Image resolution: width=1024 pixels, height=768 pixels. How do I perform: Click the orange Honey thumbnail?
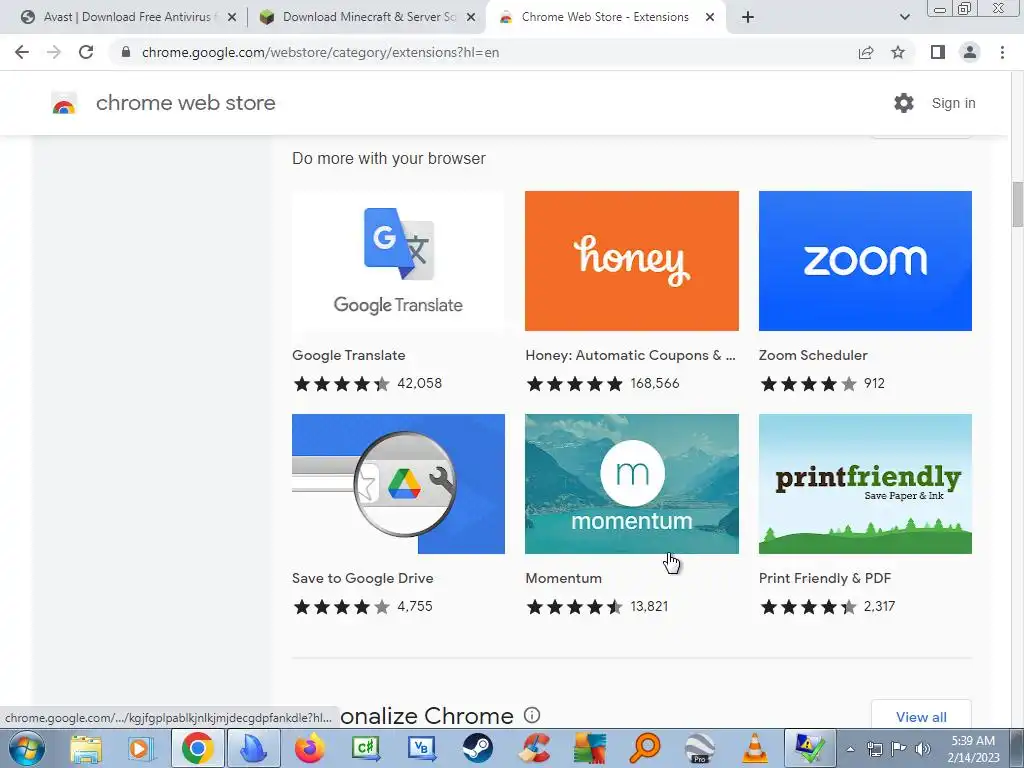[632, 261]
